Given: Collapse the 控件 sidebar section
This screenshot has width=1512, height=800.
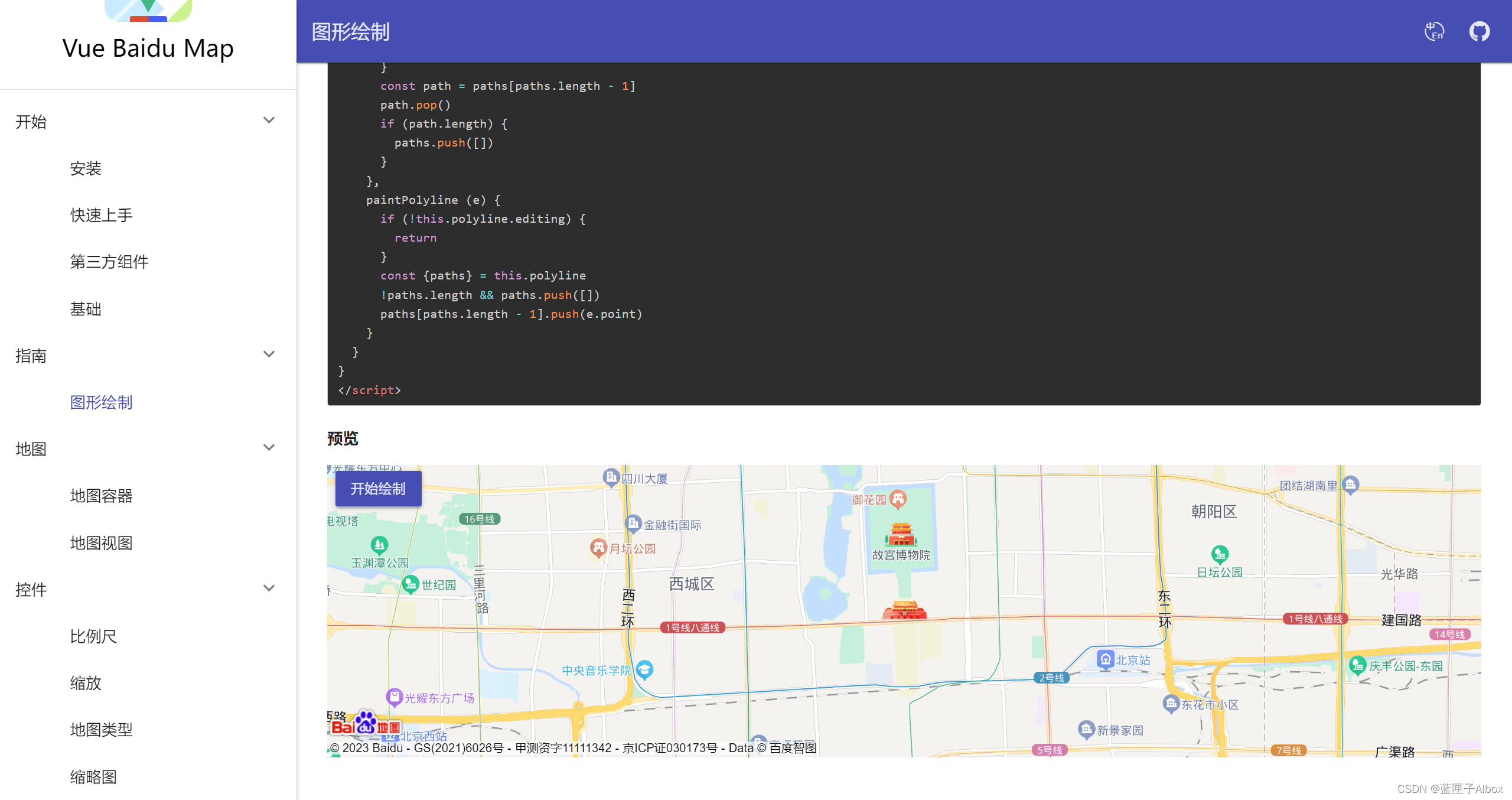Looking at the screenshot, I should tap(269, 588).
